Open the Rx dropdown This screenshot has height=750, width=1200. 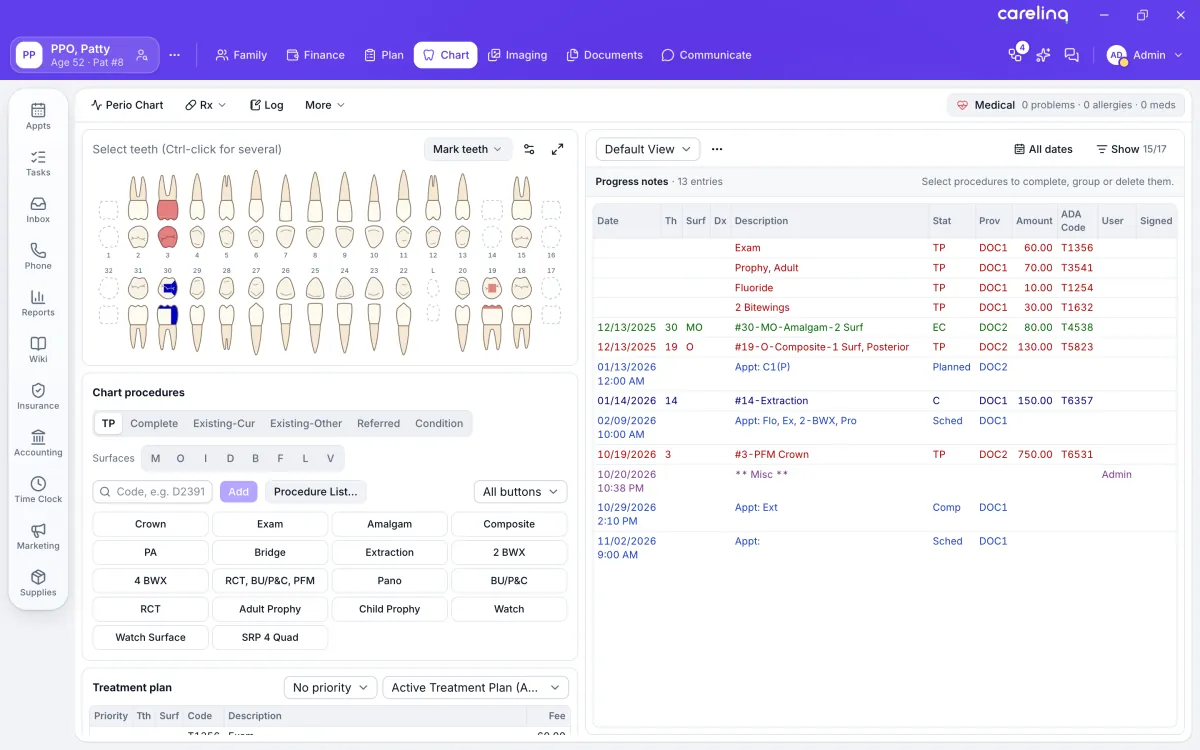click(206, 105)
